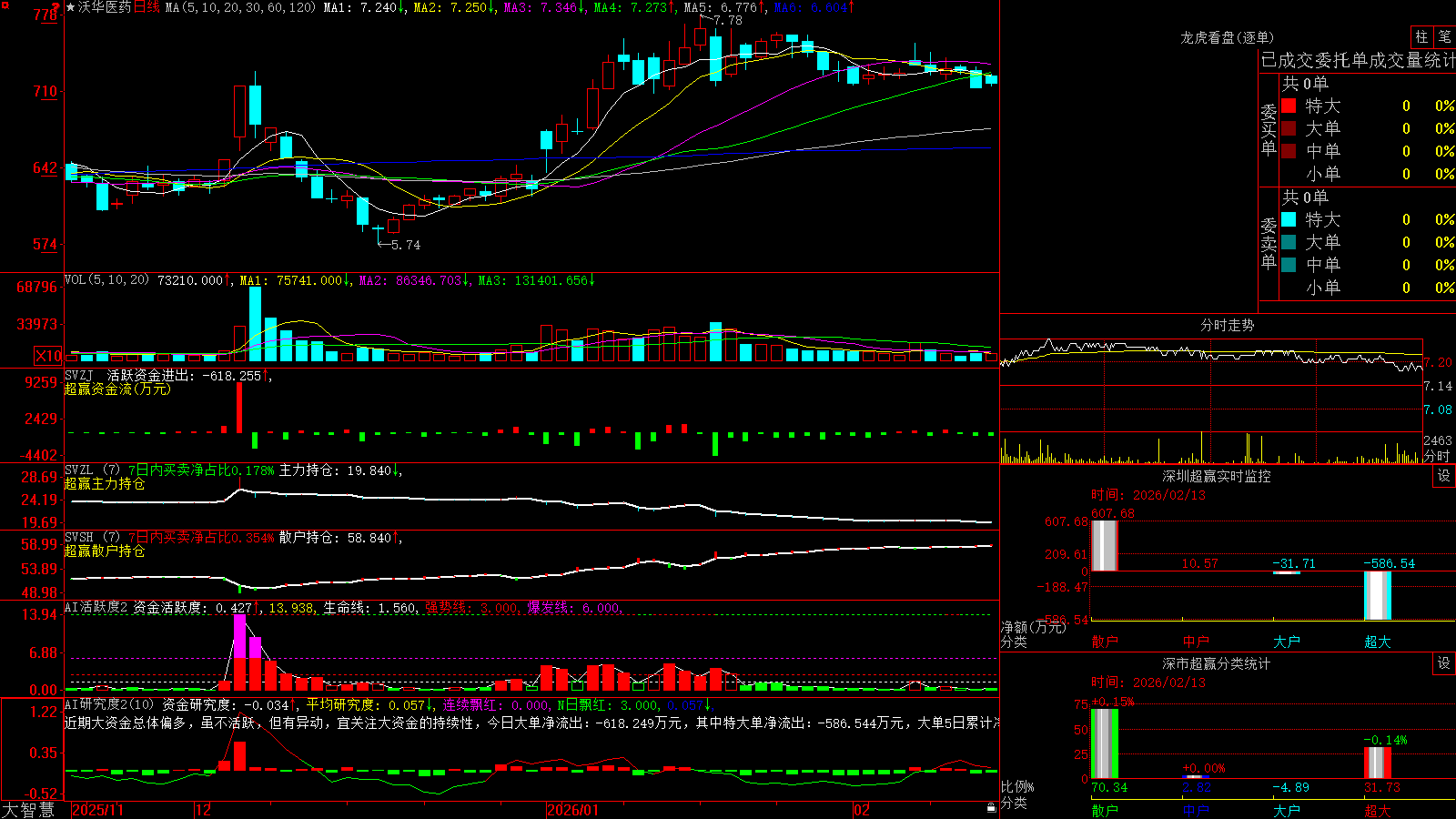Click the AI活跃度2 indicator name
This screenshot has width=1456, height=819.
point(96,607)
